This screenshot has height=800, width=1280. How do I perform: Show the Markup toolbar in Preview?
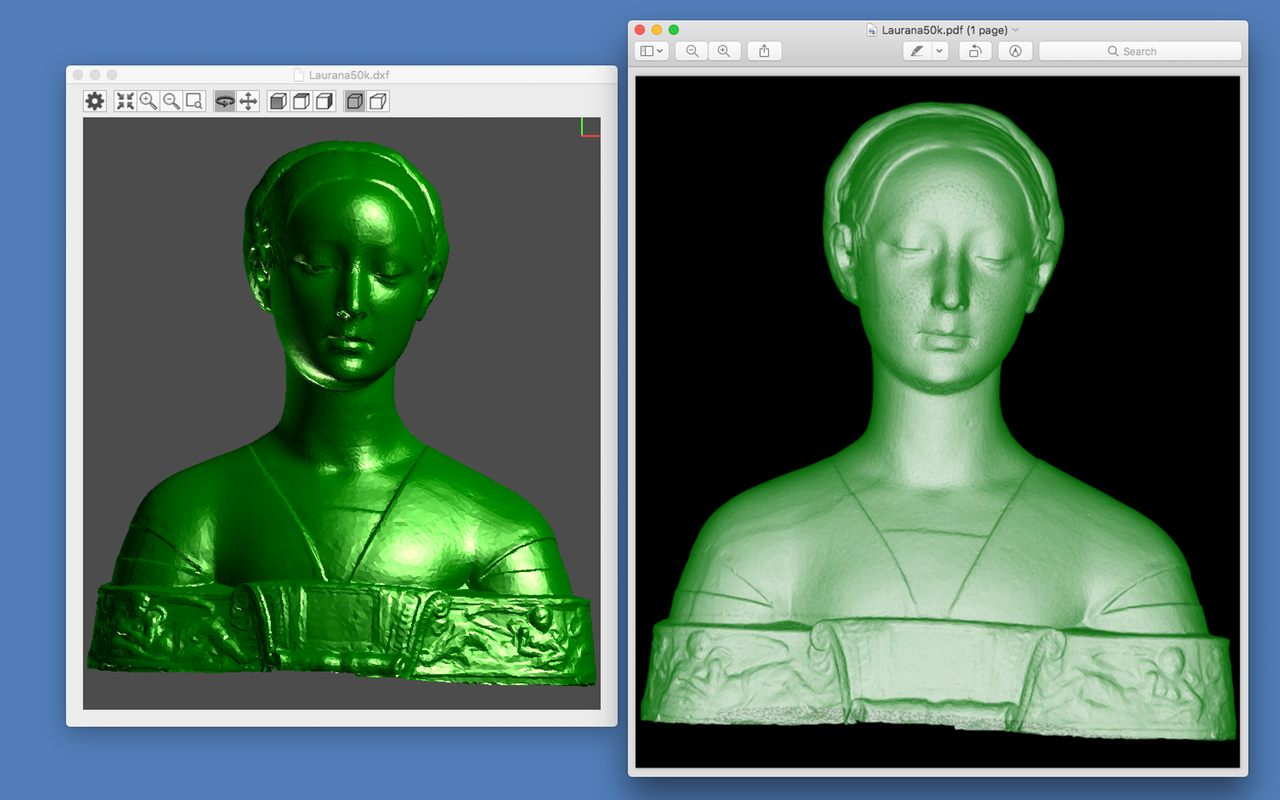coord(1015,51)
